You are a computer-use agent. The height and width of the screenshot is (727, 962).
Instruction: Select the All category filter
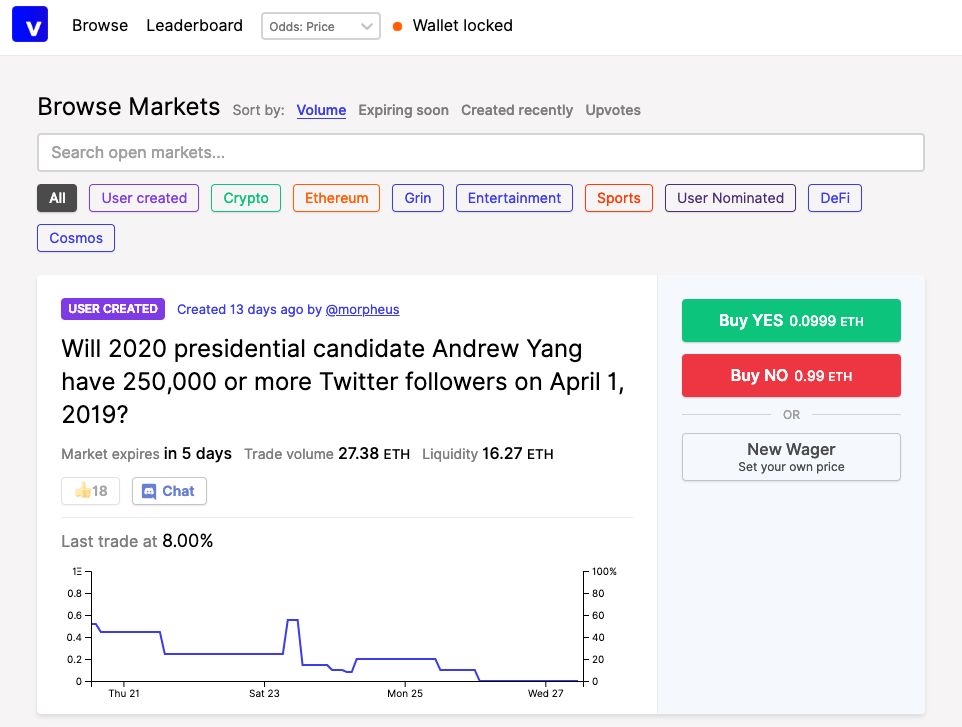(x=57, y=198)
